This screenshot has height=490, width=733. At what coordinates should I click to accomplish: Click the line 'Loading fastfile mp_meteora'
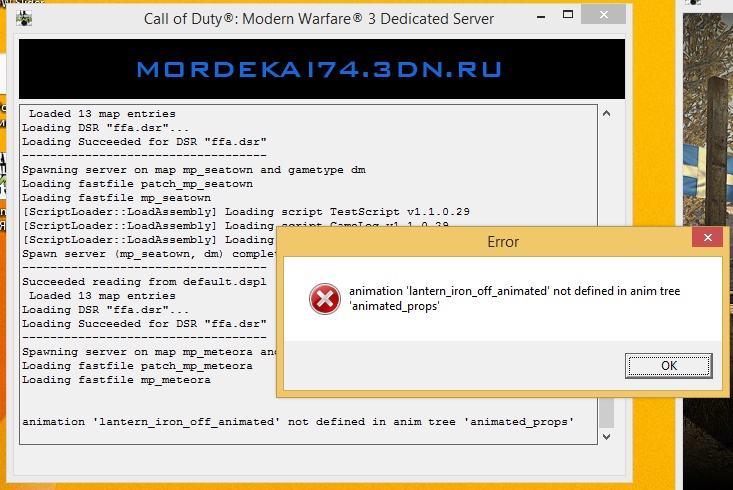point(116,380)
